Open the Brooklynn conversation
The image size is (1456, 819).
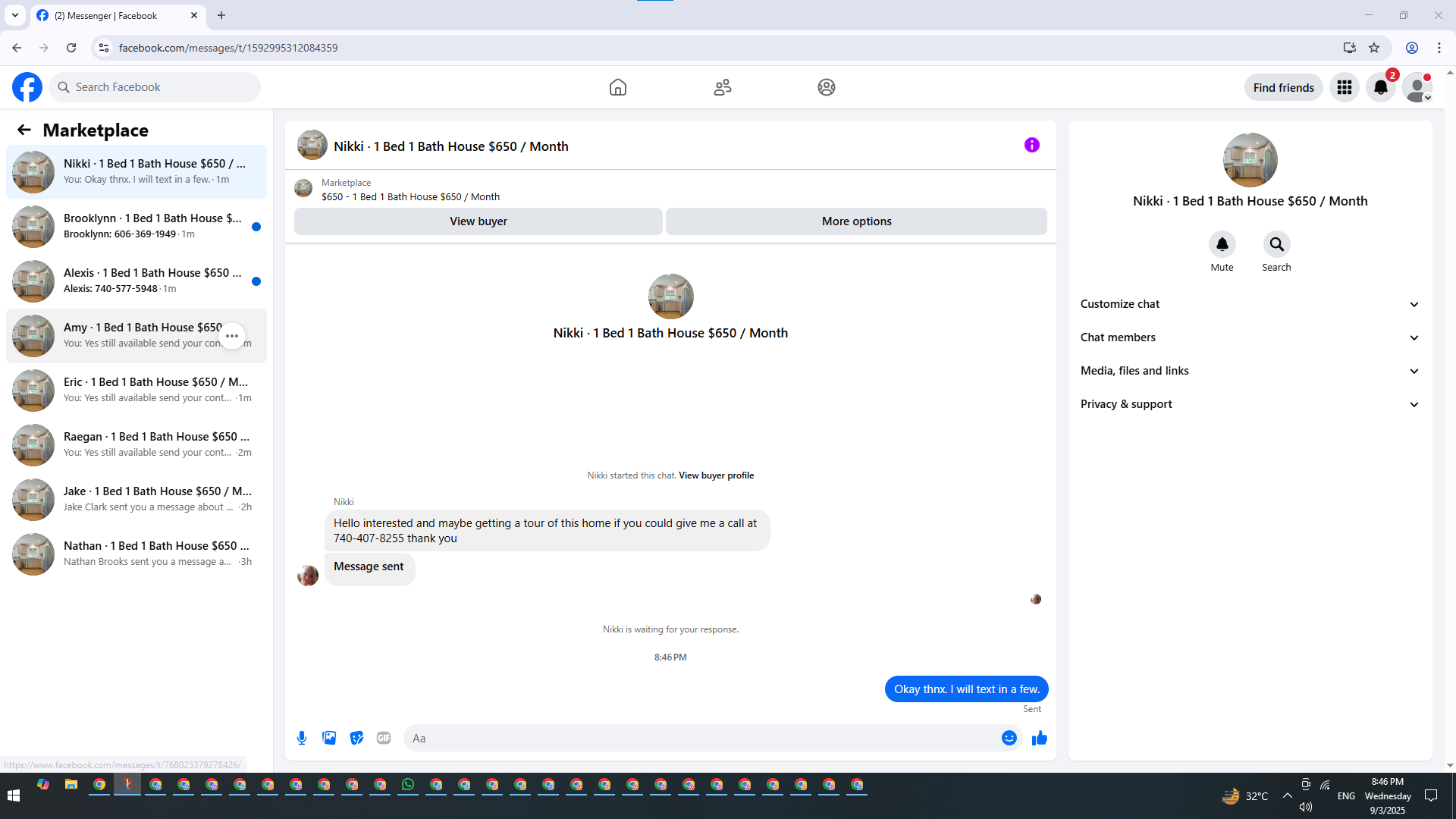(x=136, y=227)
